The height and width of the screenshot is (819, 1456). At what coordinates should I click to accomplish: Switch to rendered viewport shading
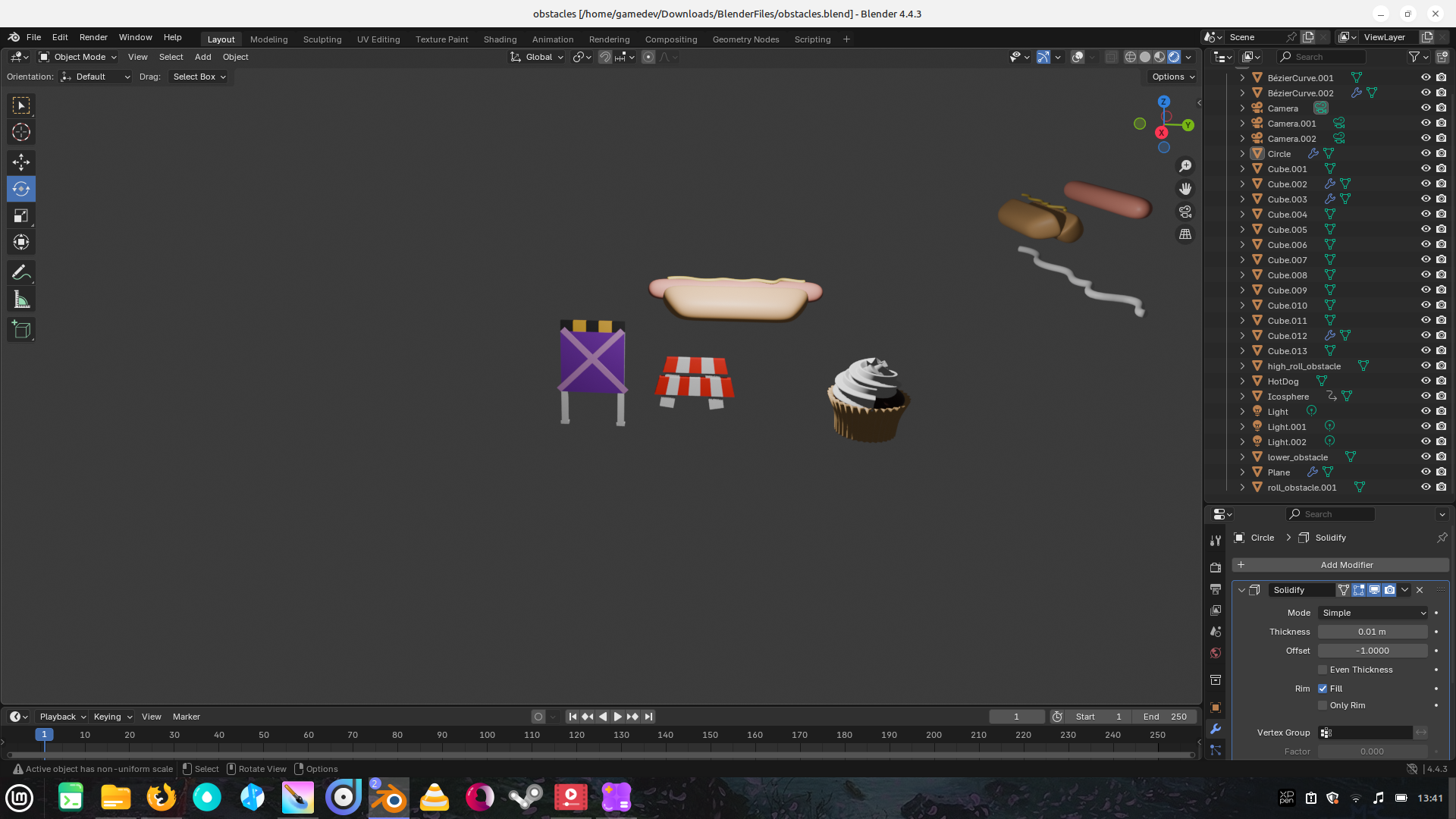(x=1174, y=57)
